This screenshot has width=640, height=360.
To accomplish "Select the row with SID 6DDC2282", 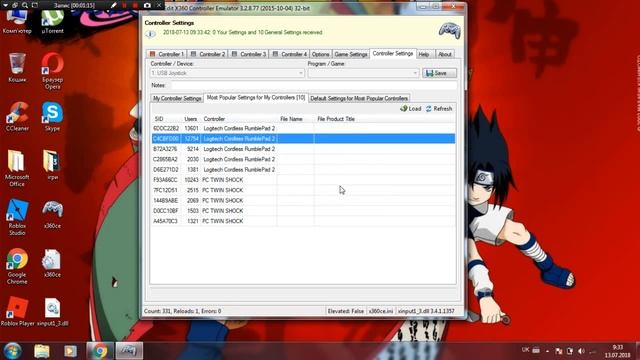I will pyautogui.click(x=303, y=128).
